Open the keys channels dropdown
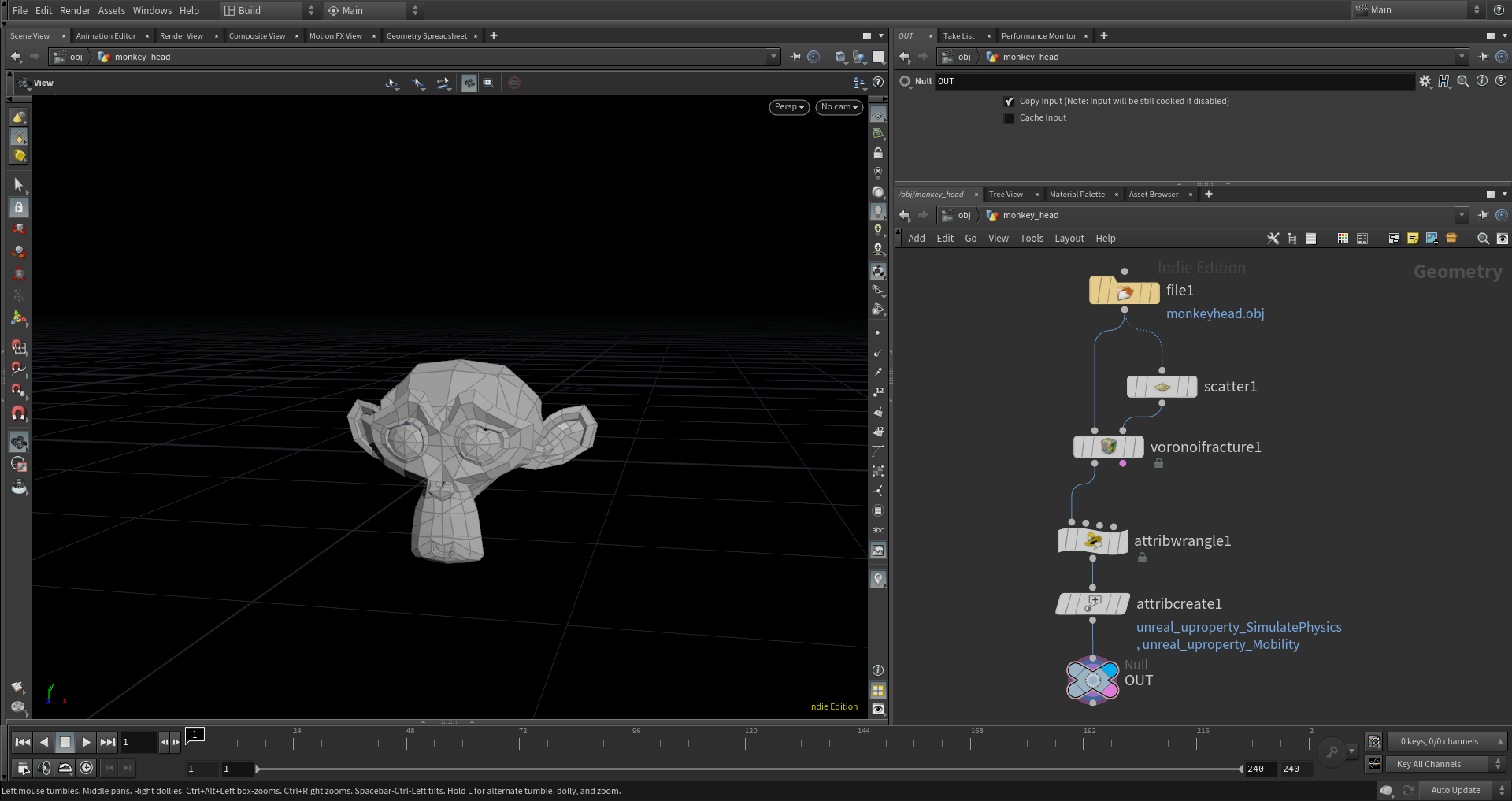Screen dimensions: 1512x801 1446,741
